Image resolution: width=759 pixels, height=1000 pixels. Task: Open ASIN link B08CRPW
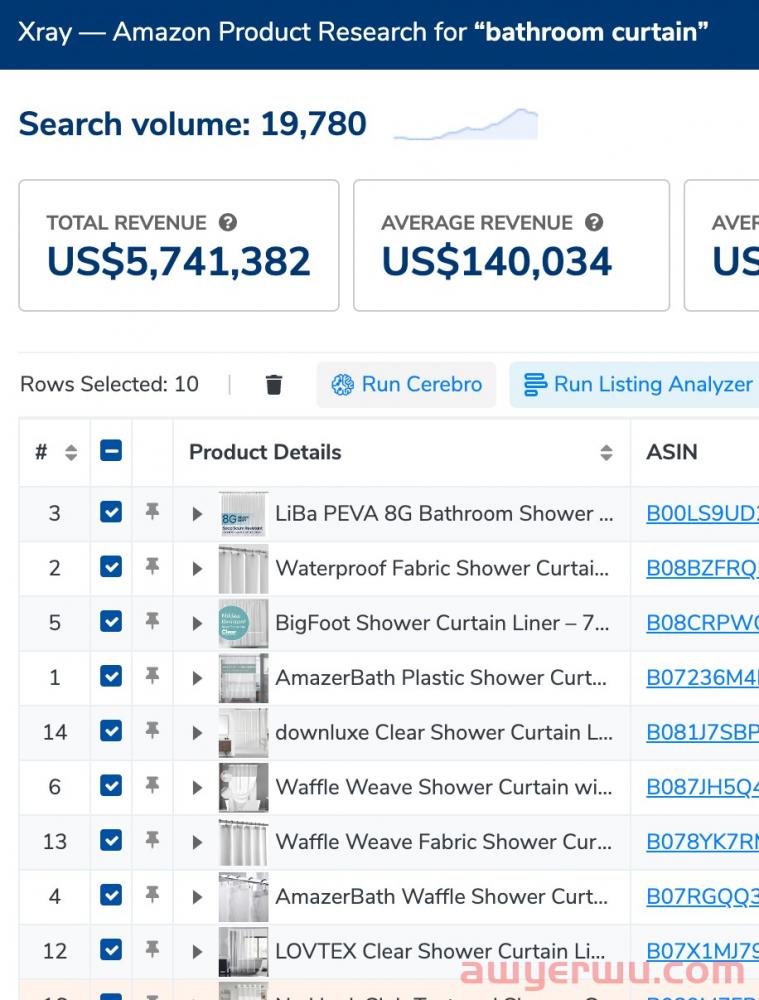[702, 623]
